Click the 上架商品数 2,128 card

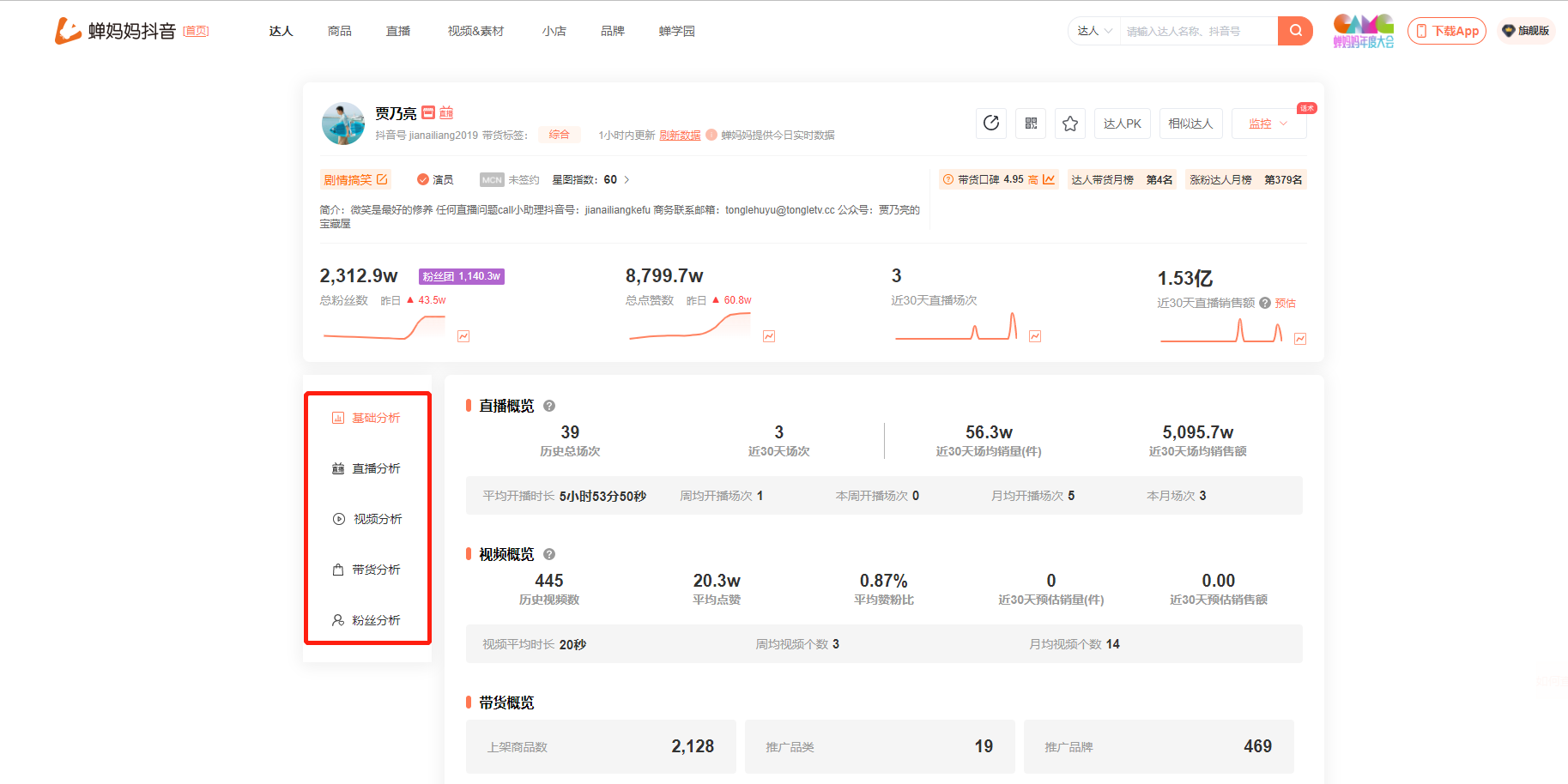click(601, 746)
